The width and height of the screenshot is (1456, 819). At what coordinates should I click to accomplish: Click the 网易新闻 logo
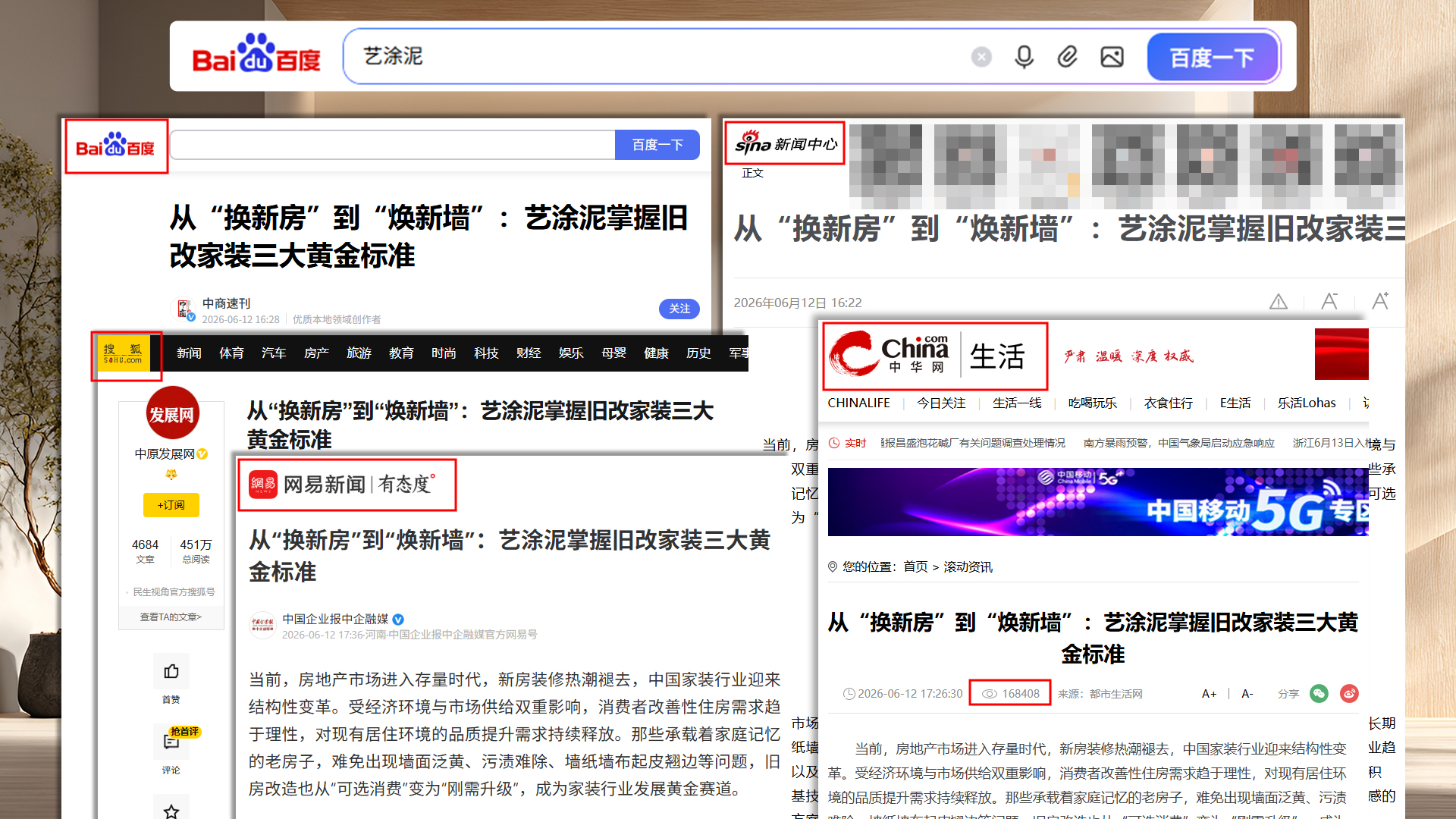342,484
